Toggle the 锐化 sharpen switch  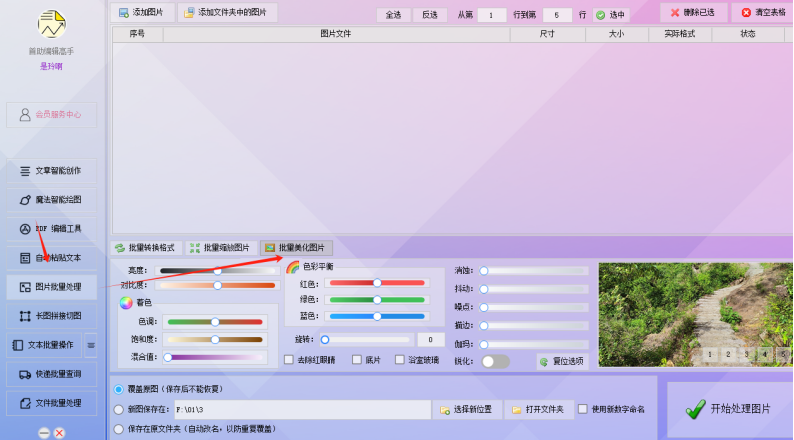(x=495, y=362)
